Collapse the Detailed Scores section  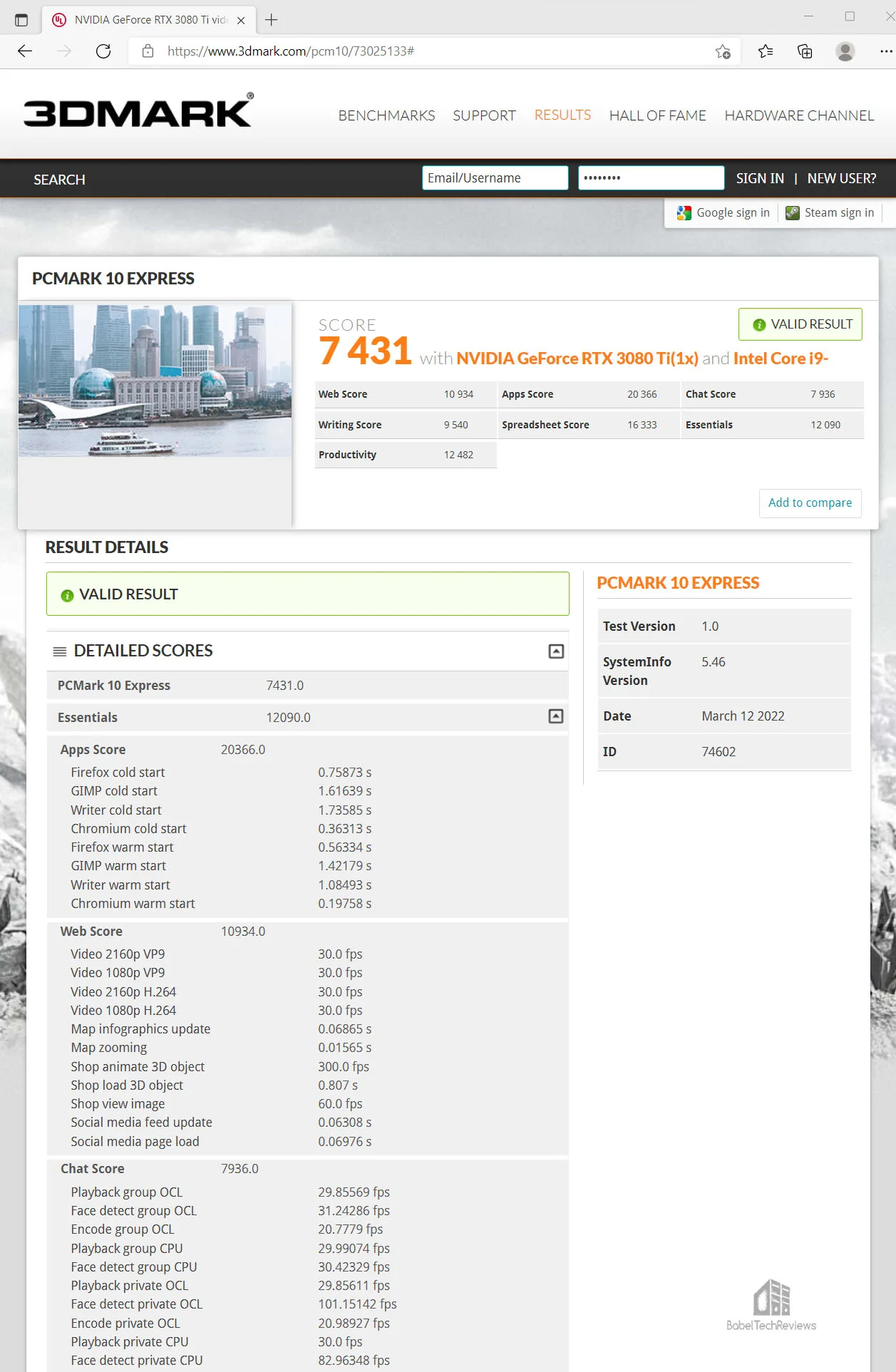(x=556, y=651)
